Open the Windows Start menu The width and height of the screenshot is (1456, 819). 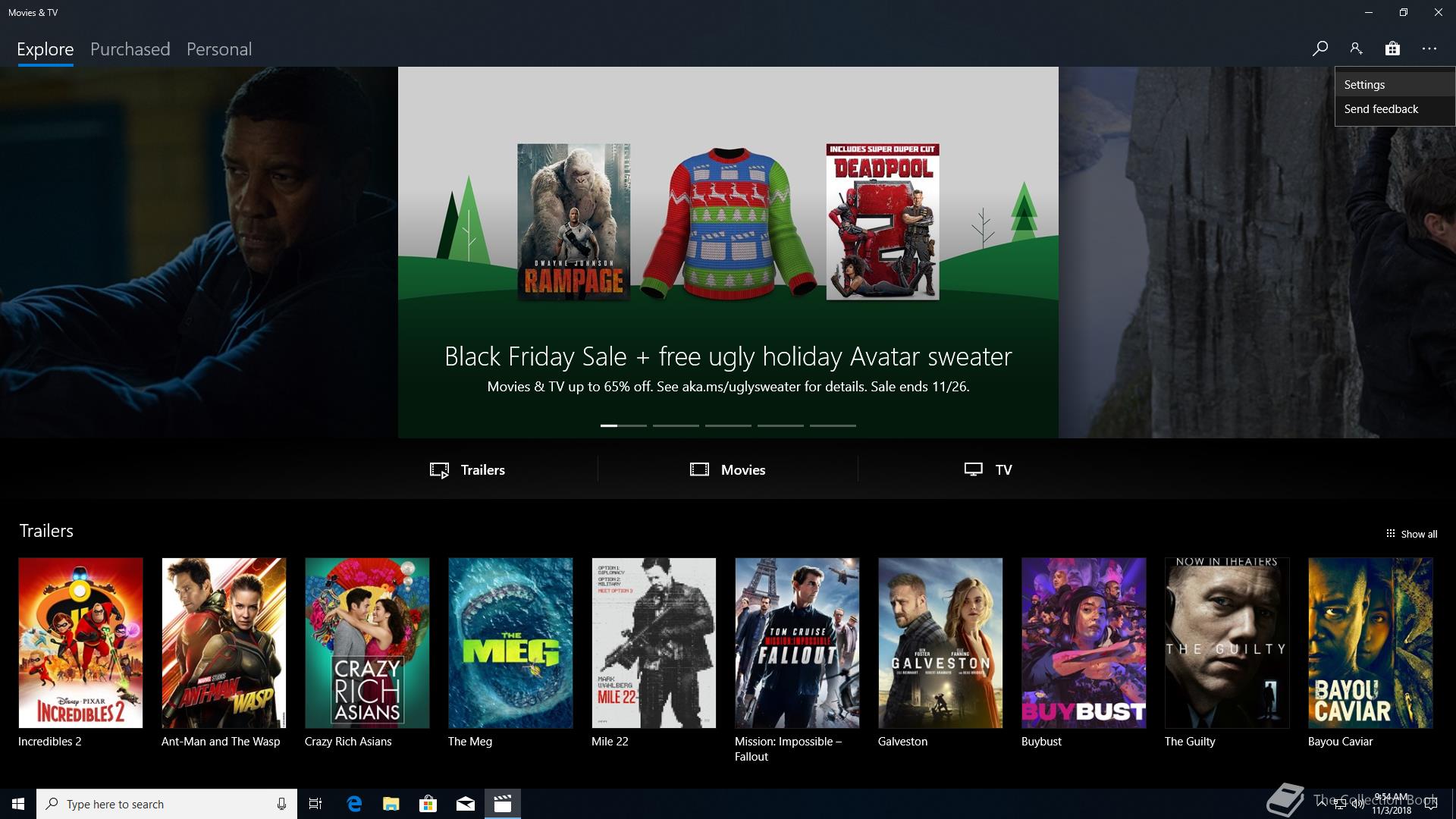click(x=18, y=804)
